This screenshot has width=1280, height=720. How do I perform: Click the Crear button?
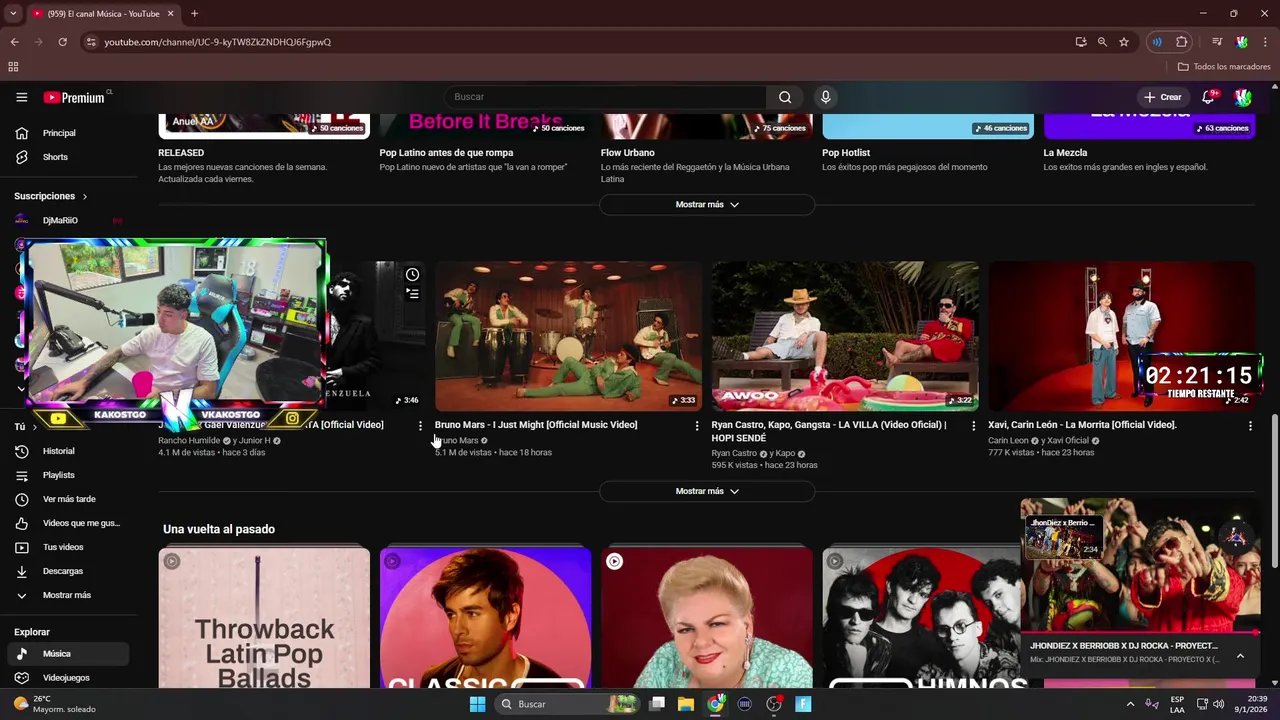1163,97
